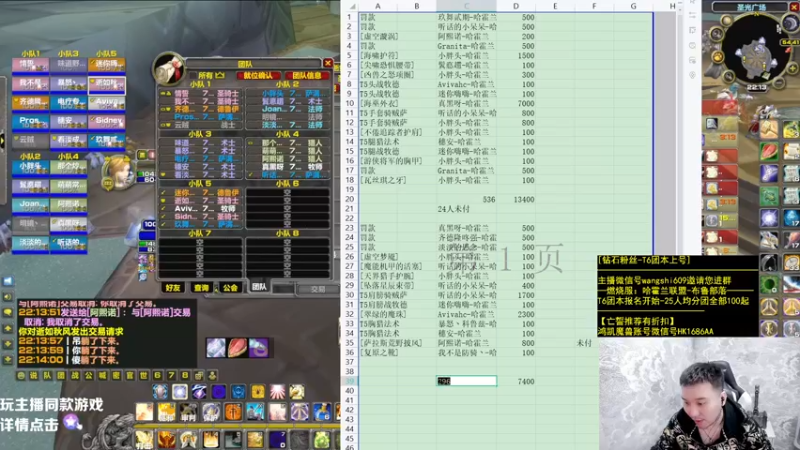
Task: Click chat scroll-down arrow icon
Action: tap(8, 344)
